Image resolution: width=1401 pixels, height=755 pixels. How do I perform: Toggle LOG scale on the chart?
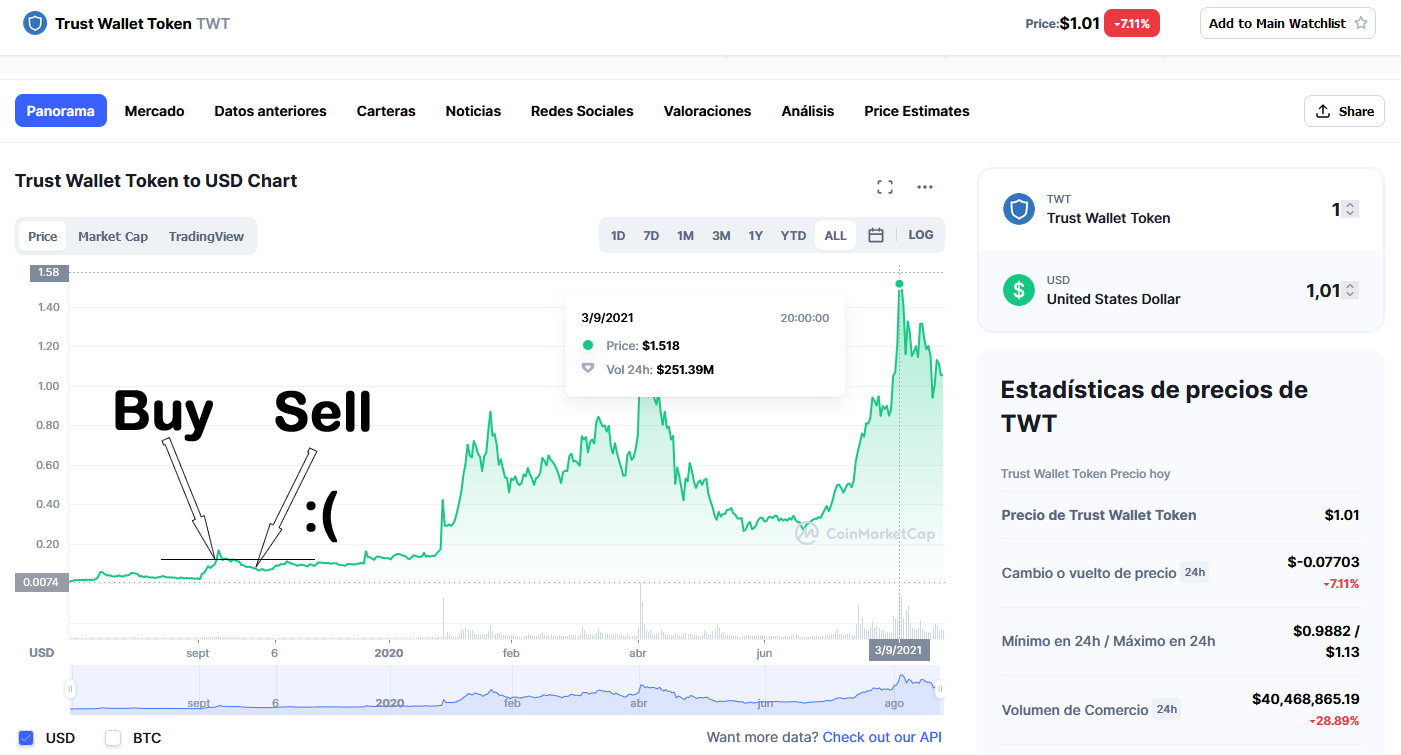point(921,235)
